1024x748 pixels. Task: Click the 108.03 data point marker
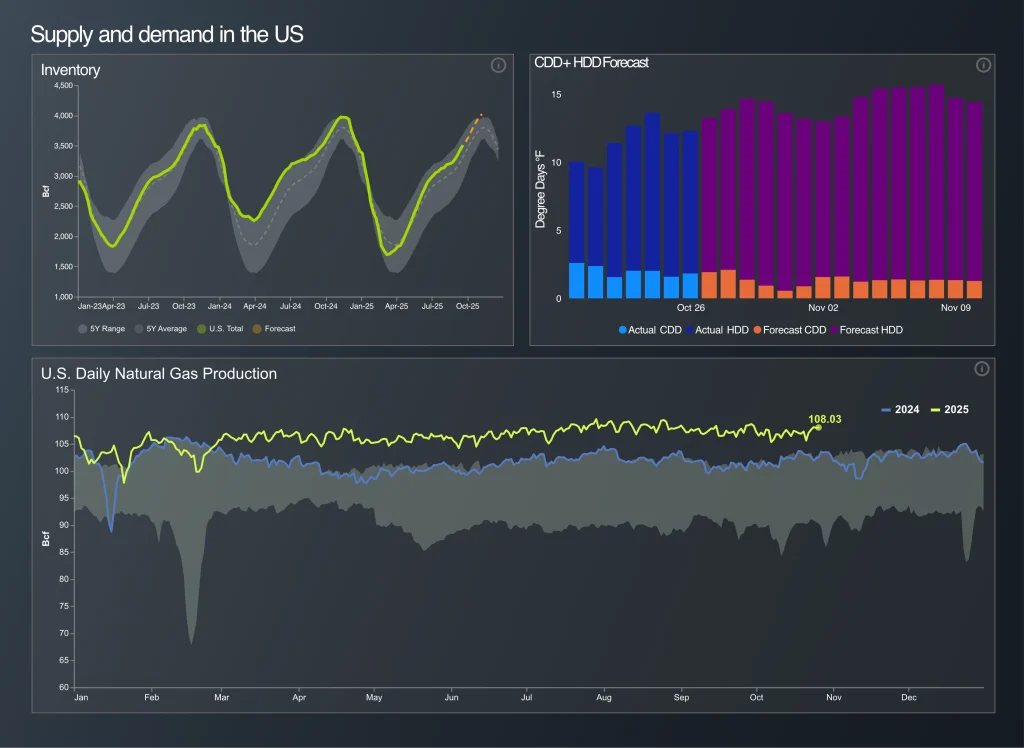[818, 427]
